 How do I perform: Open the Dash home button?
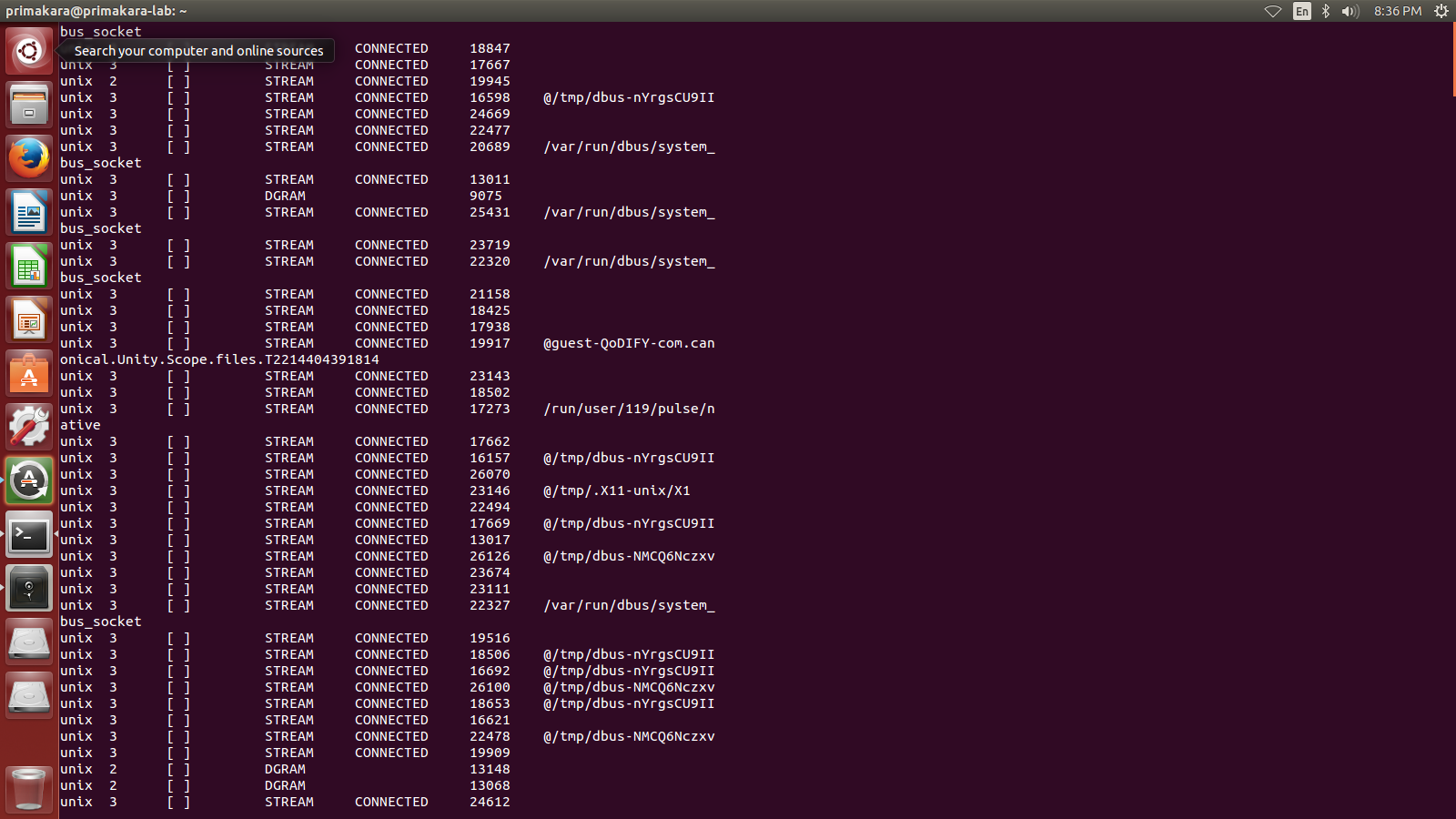click(x=29, y=50)
